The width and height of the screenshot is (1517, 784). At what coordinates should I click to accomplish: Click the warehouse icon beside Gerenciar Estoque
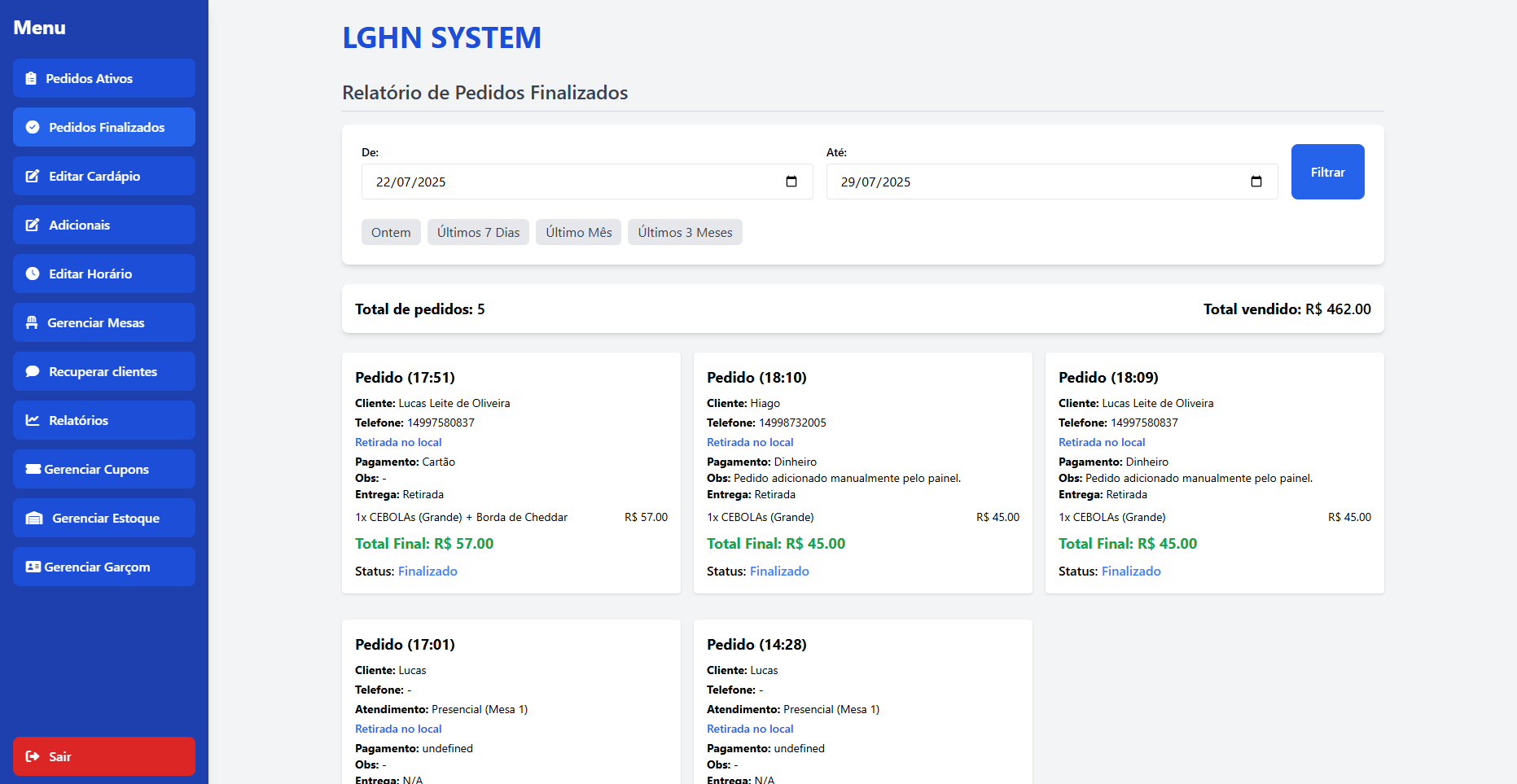point(34,518)
